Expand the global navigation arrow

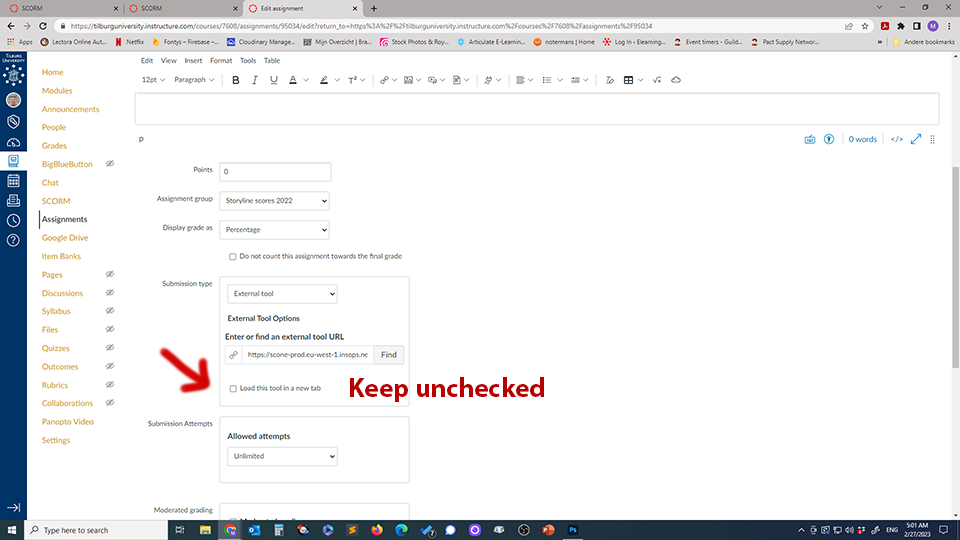point(13,508)
